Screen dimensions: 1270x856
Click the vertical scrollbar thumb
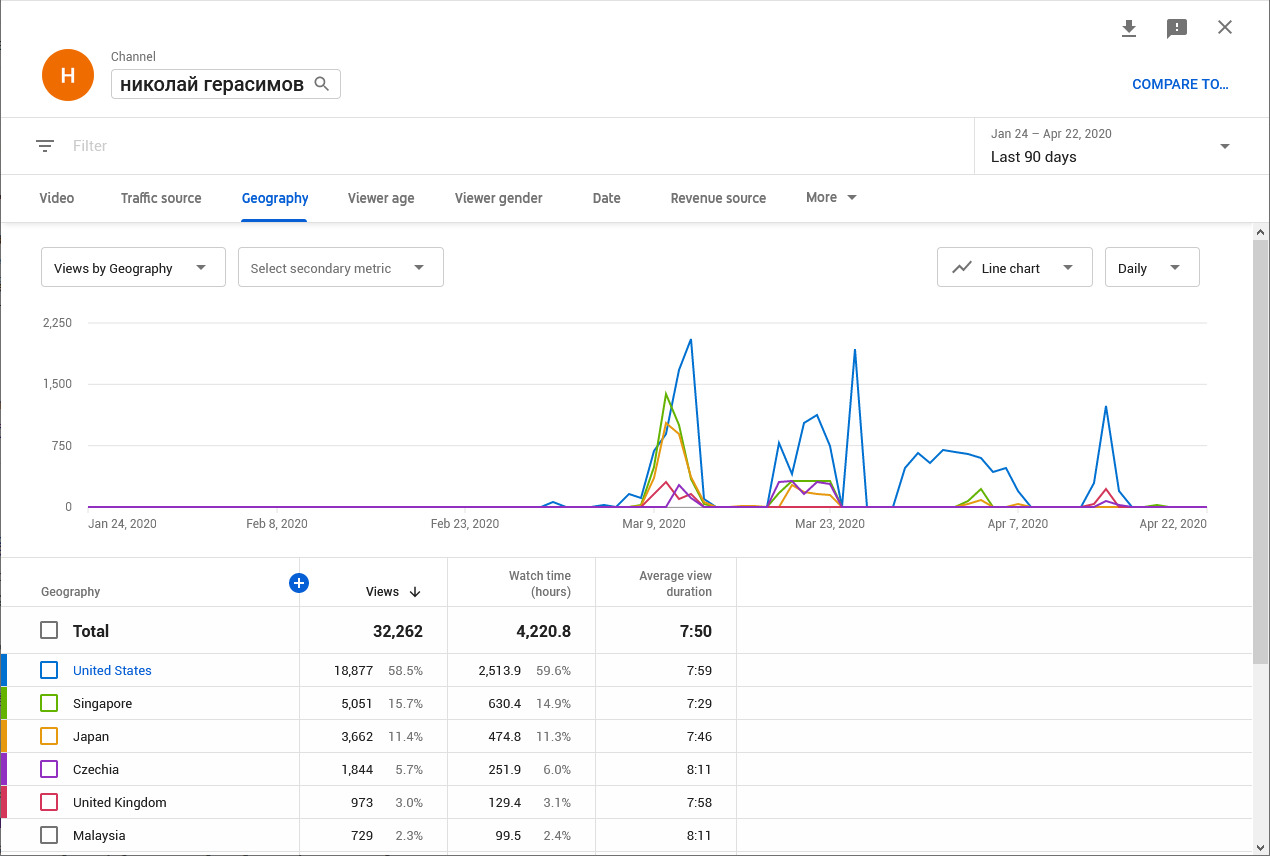[x=1261, y=450]
